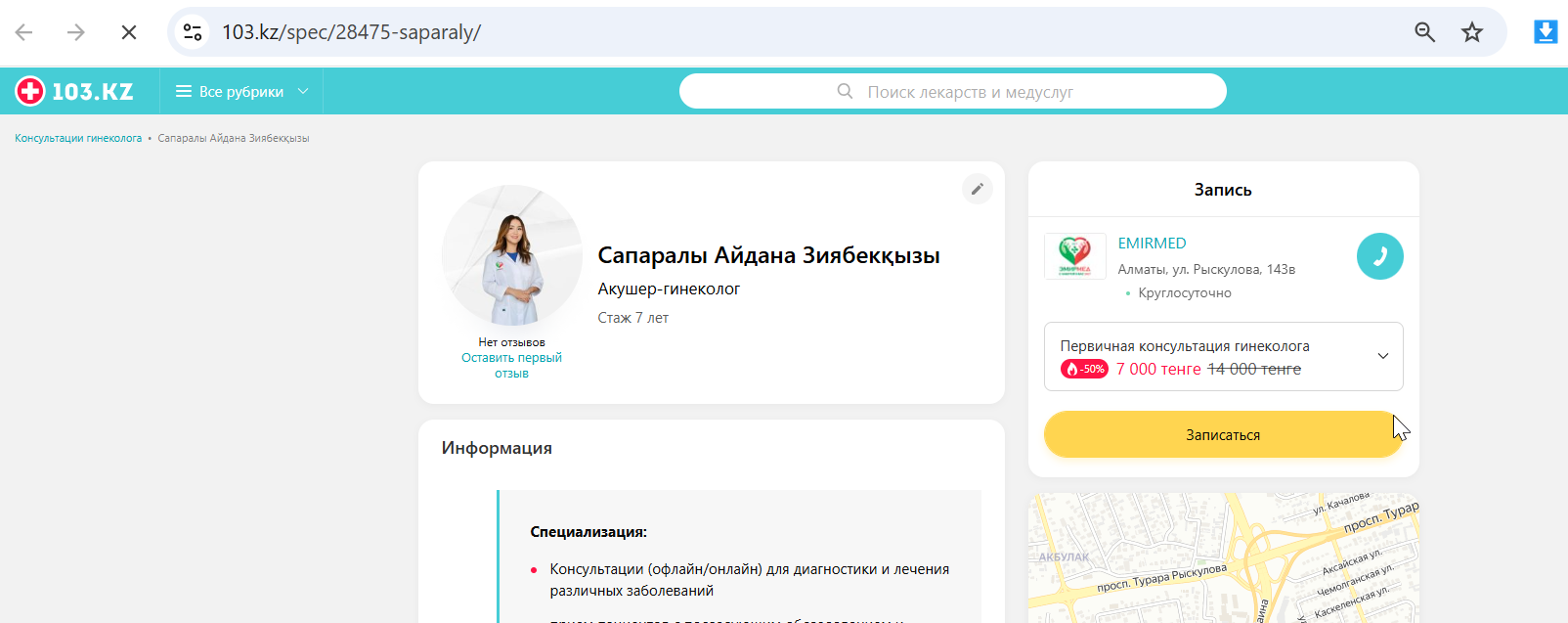
Task: Click the chevron in the service selector
Action: pyautogui.click(x=1382, y=356)
